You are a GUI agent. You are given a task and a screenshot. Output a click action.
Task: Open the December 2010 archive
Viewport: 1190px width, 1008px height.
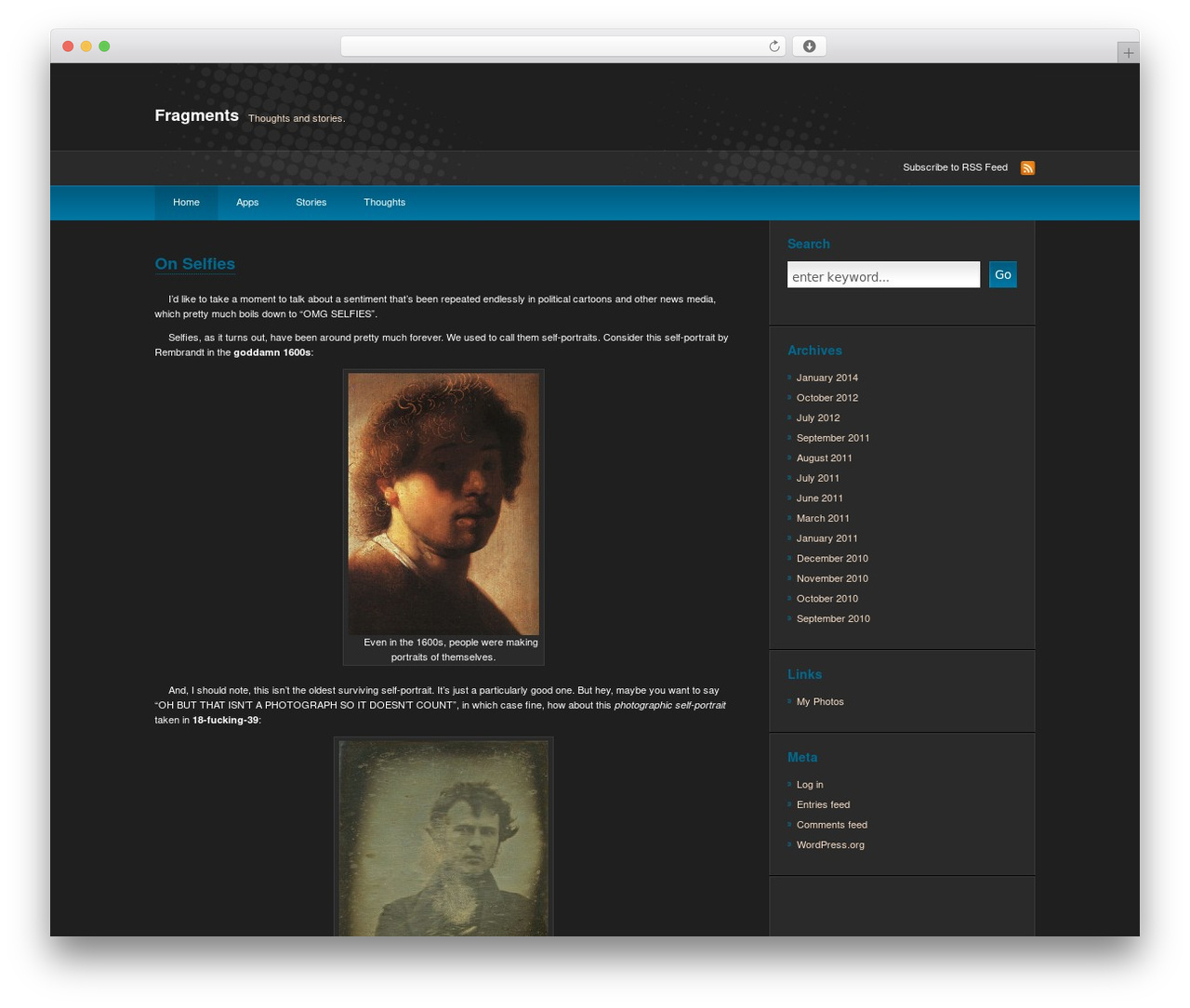pos(832,559)
